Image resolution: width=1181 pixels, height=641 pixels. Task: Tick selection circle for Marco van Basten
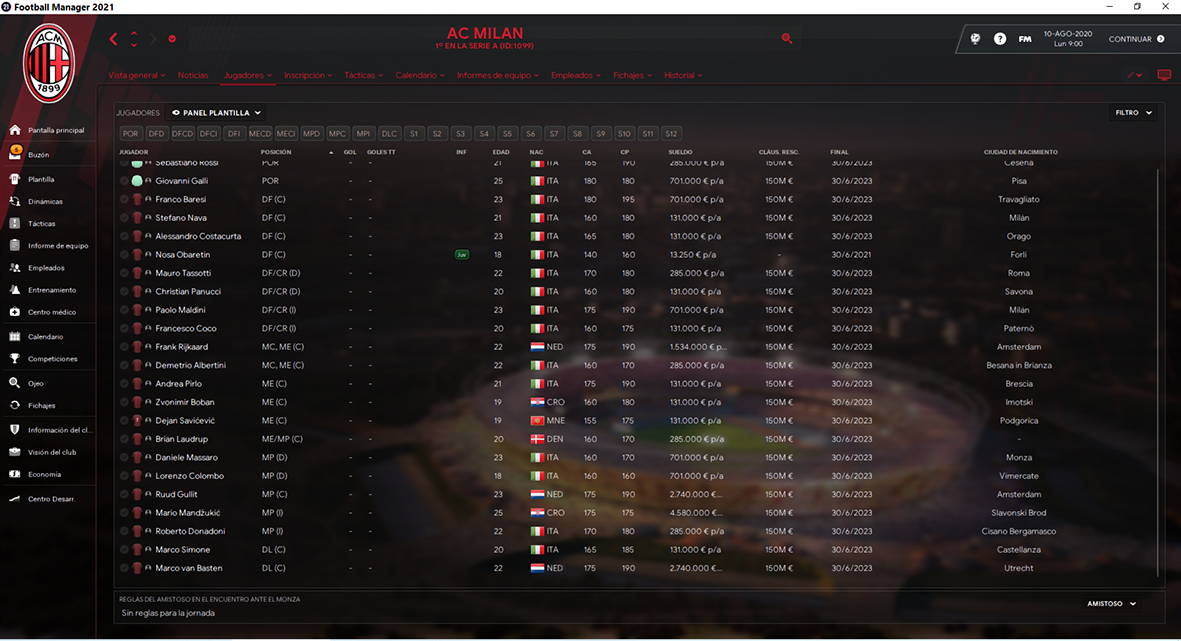click(x=124, y=568)
